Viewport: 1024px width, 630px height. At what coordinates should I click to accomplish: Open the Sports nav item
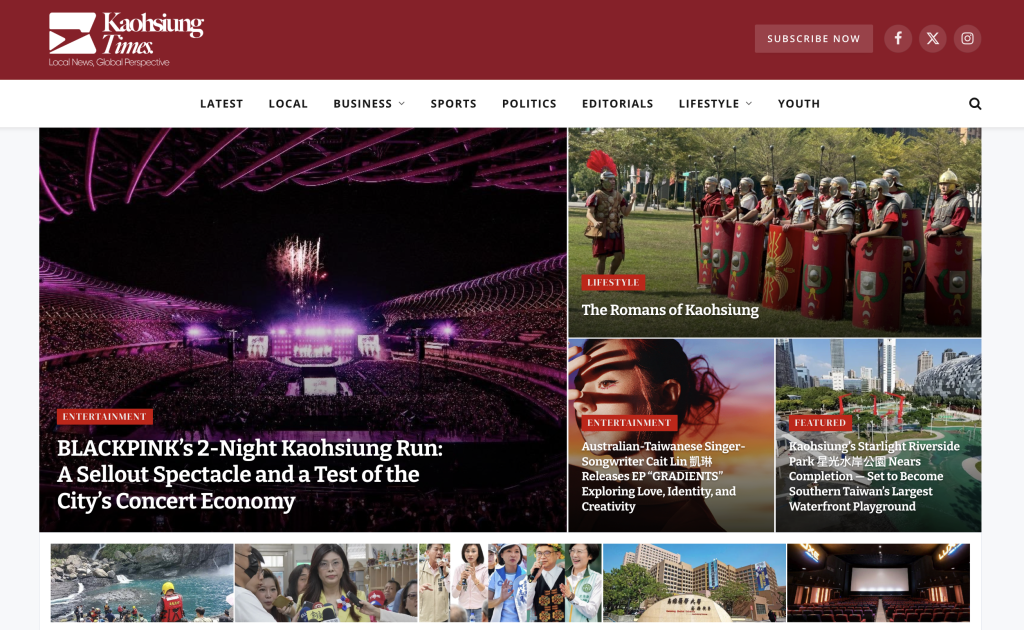(x=453, y=104)
